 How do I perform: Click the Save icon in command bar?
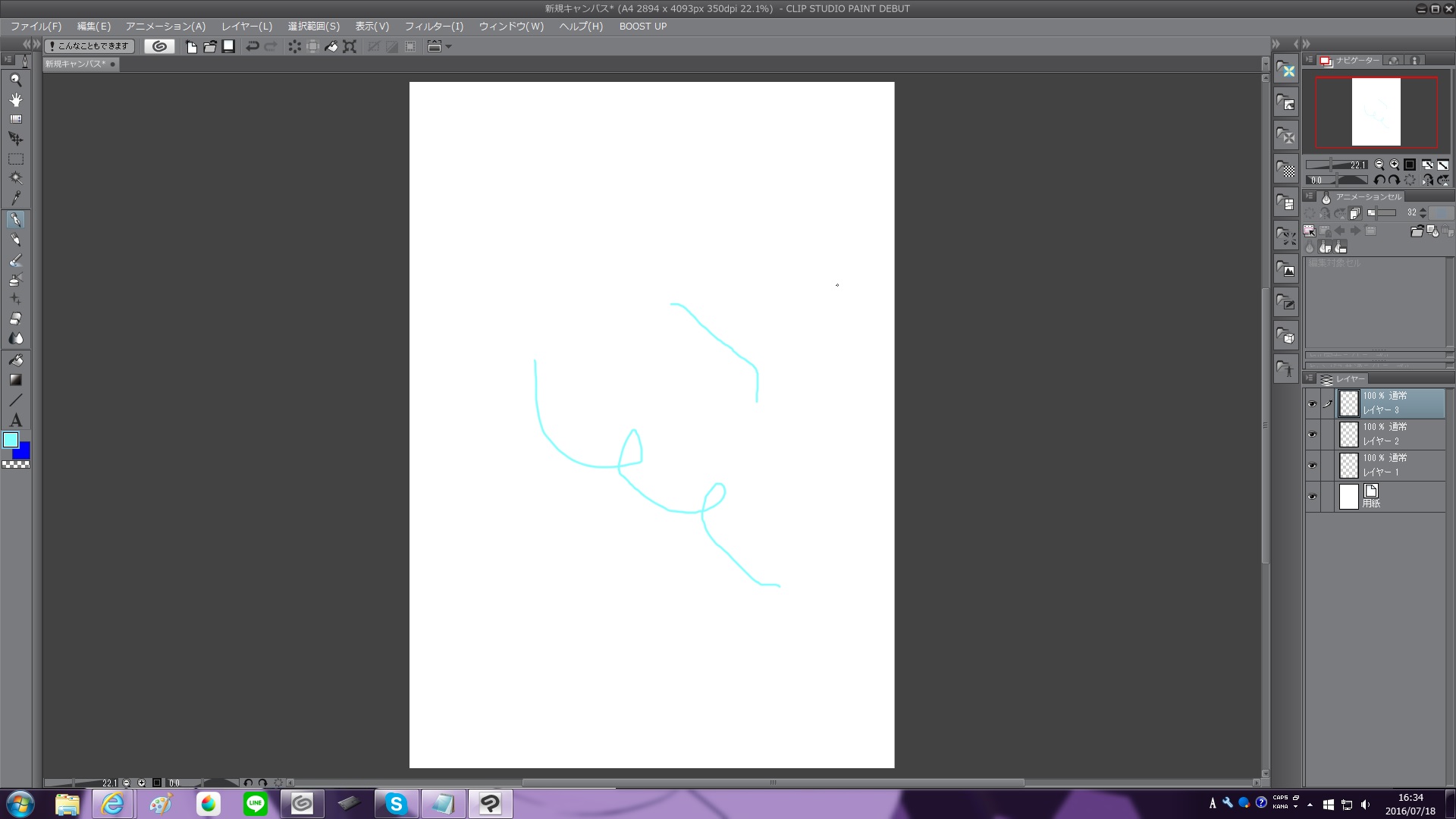pos(228,46)
